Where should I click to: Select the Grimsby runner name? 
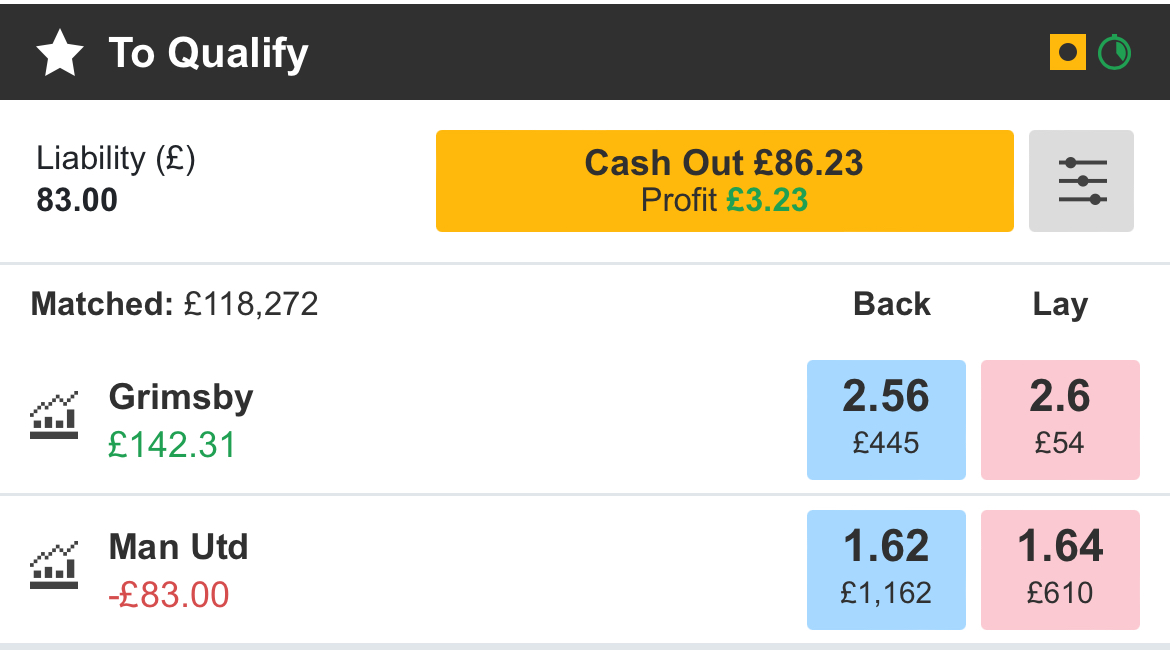181,397
